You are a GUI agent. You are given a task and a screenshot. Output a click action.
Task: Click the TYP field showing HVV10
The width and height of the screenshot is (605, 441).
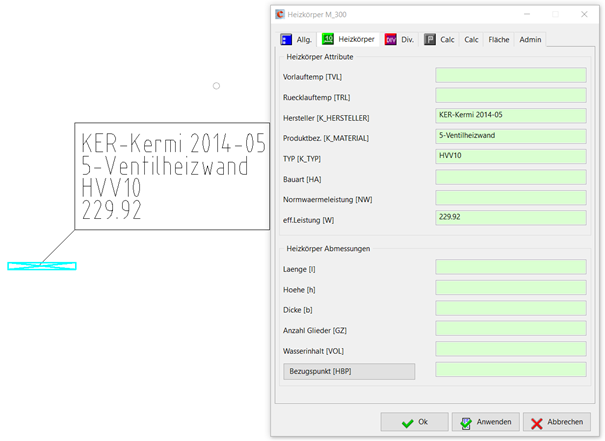(x=511, y=157)
